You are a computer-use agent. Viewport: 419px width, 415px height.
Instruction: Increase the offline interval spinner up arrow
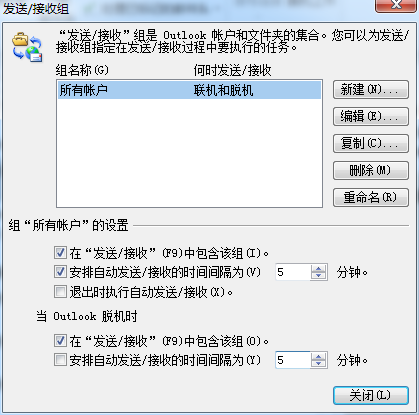click(318, 356)
